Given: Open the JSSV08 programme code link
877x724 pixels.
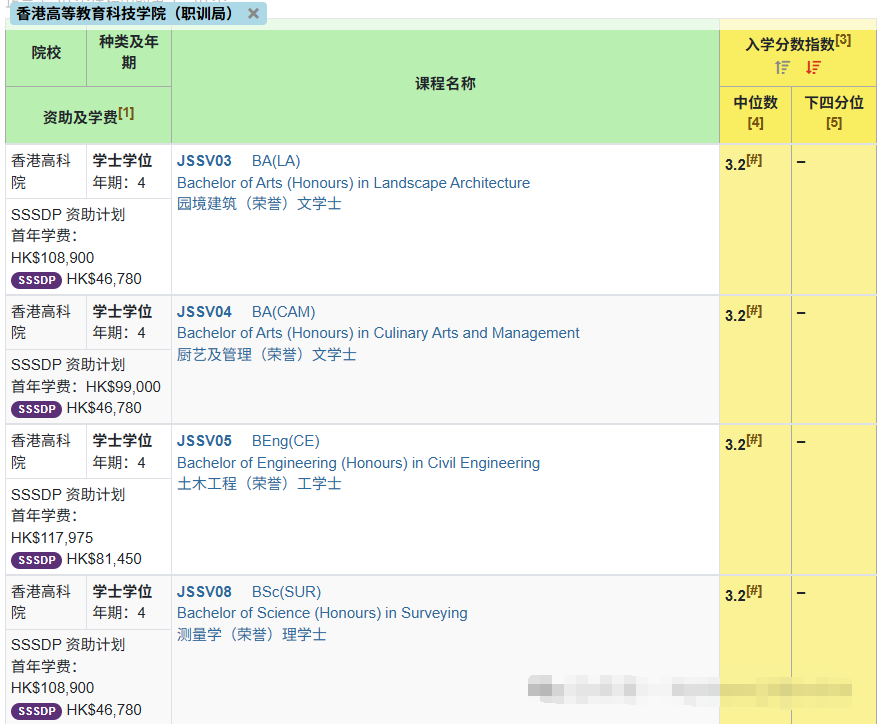Looking at the screenshot, I should (204, 592).
